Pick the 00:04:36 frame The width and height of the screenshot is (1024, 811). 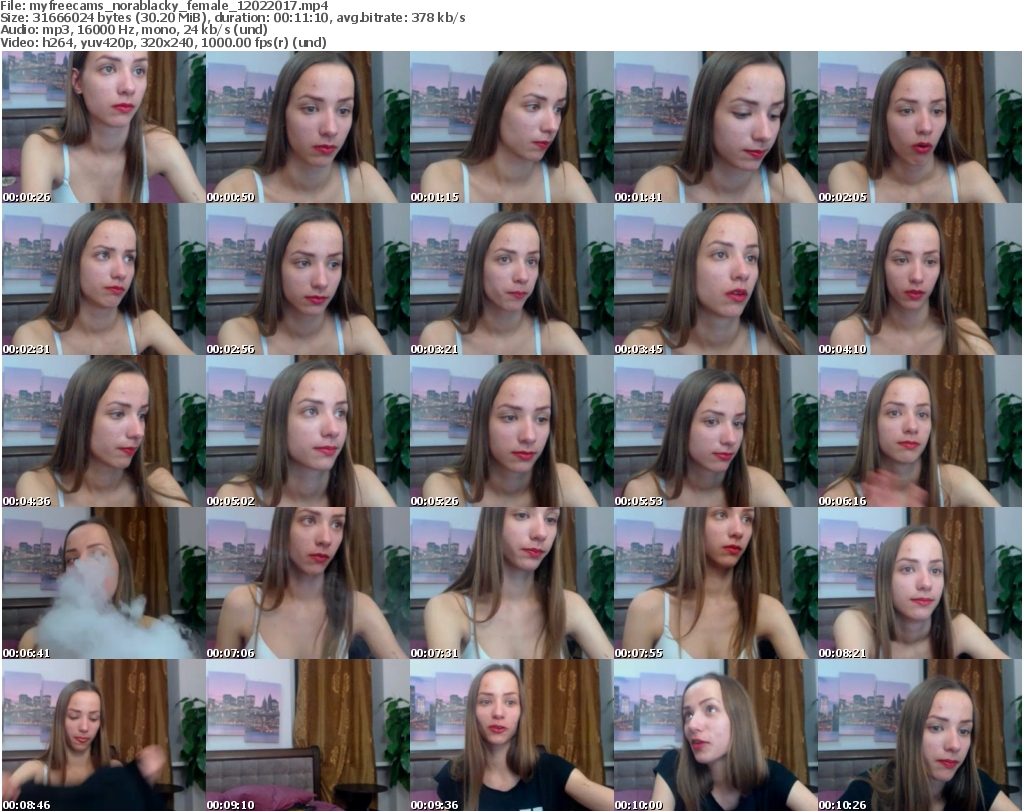click(x=103, y=432)
